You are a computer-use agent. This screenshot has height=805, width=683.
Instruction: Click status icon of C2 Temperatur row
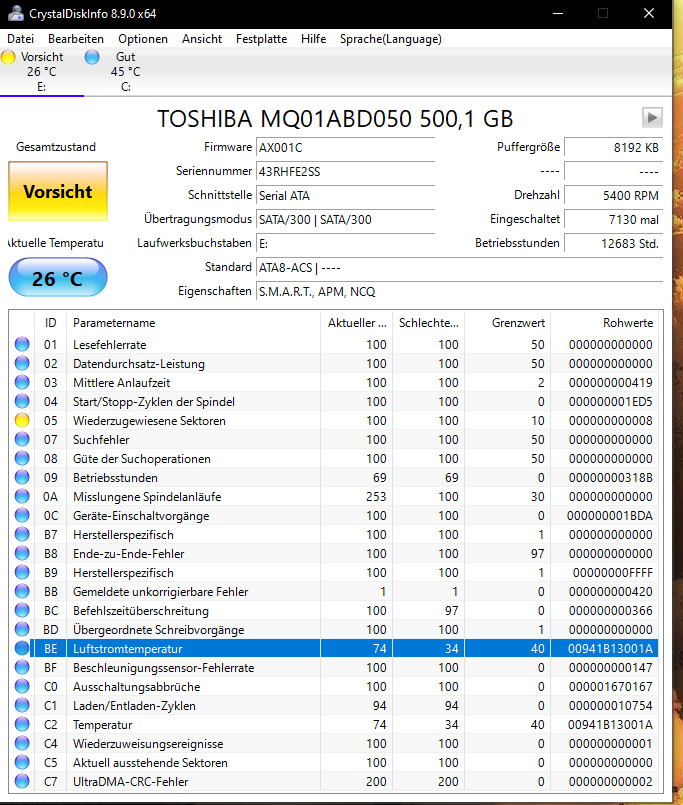click(22, 724)
